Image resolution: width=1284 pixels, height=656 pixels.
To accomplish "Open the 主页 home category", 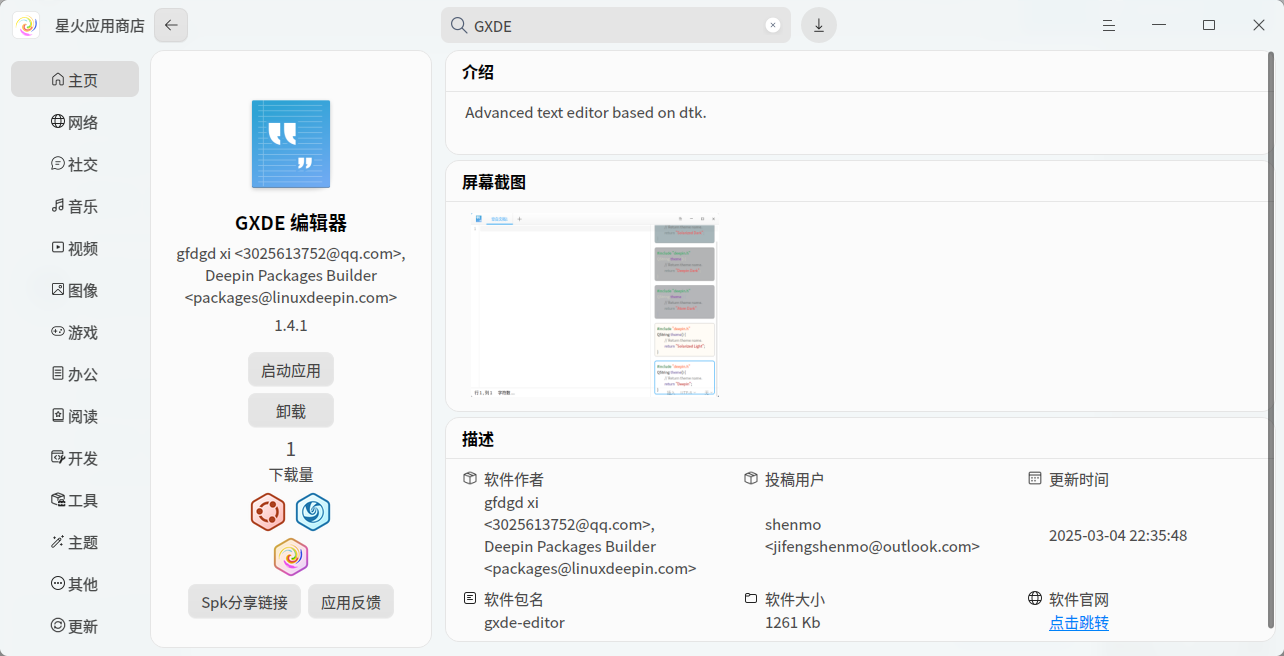I will [75, 80].
